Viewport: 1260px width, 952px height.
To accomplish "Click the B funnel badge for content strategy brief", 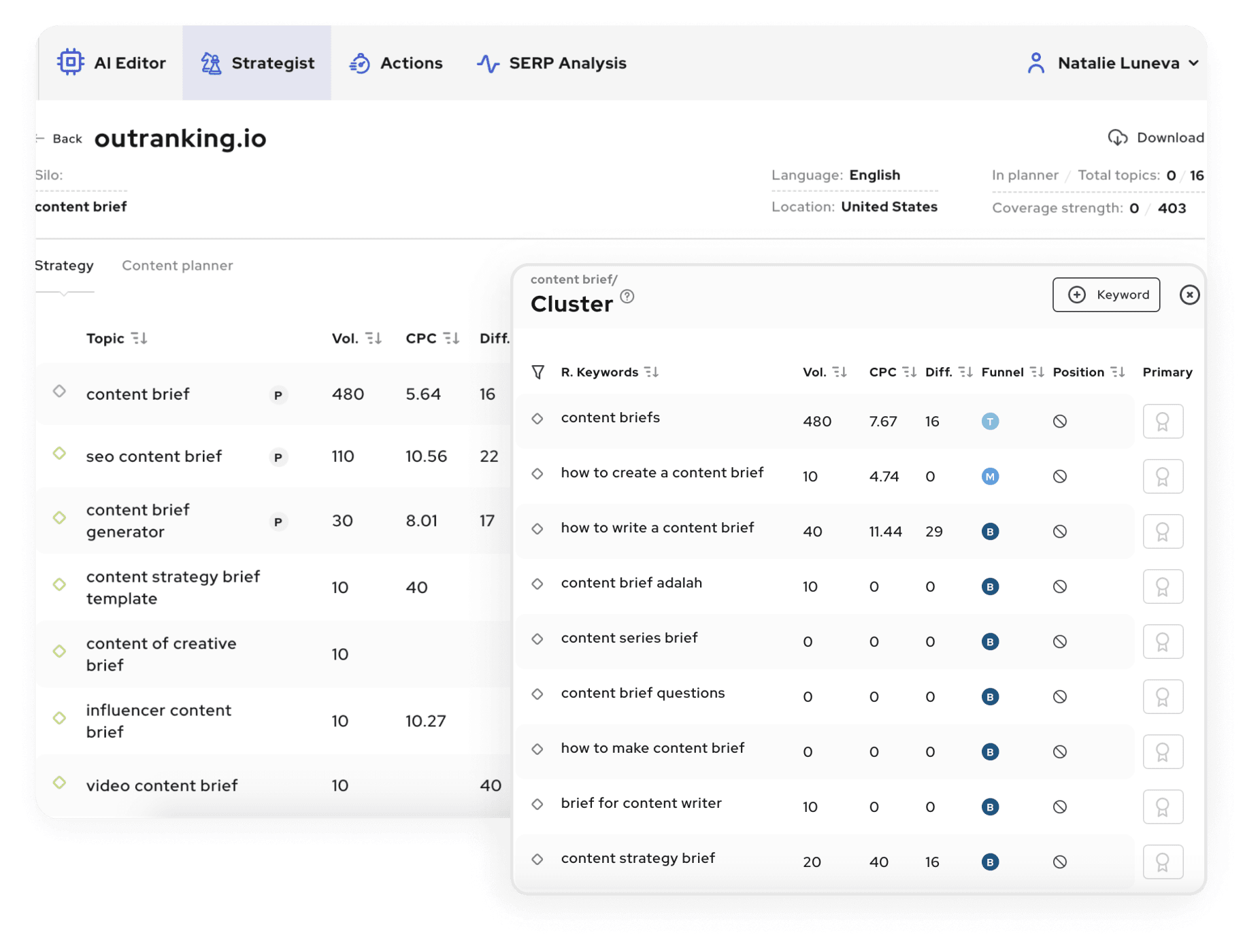I will click(991, 862).
